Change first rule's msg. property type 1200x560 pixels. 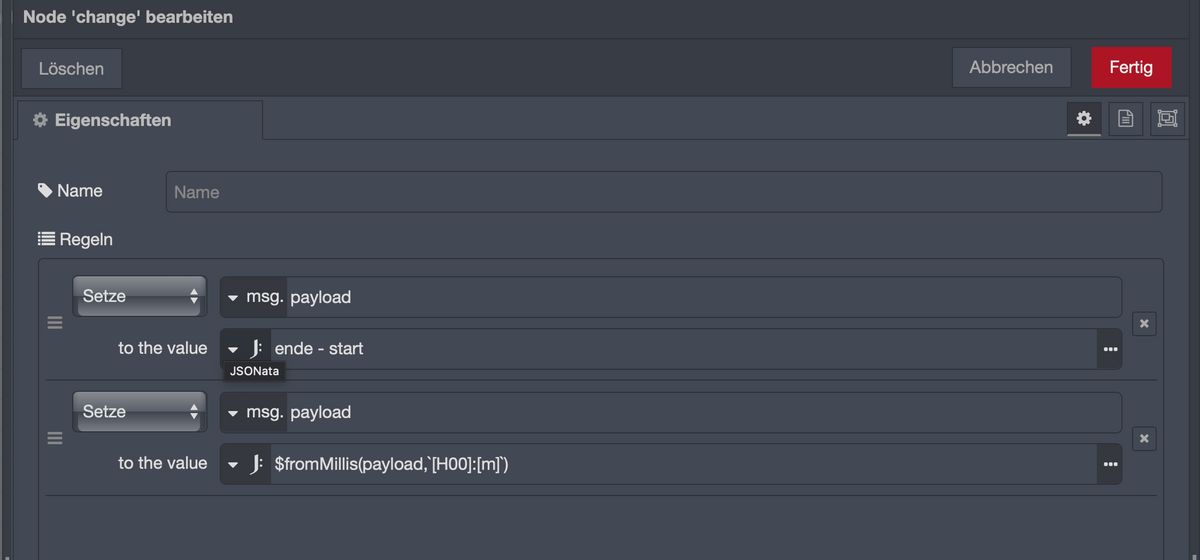pos(254,297)
